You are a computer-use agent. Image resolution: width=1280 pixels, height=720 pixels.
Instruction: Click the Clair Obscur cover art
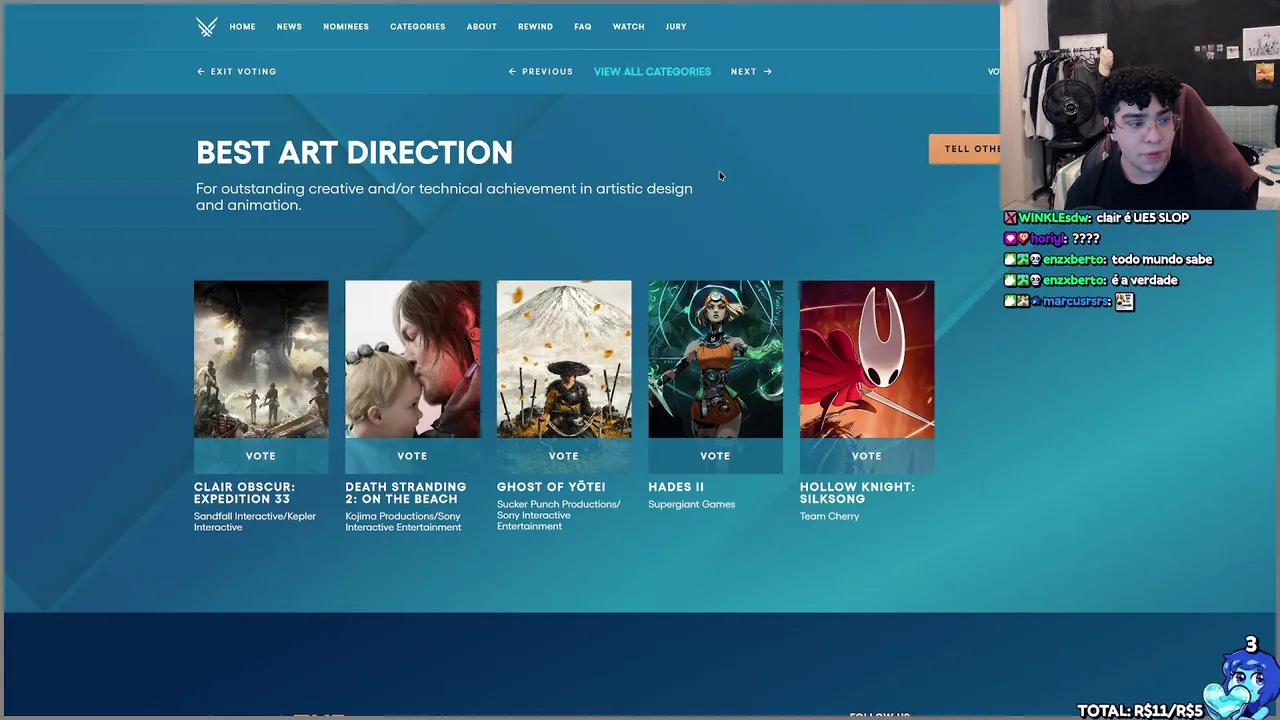[261, 359]
